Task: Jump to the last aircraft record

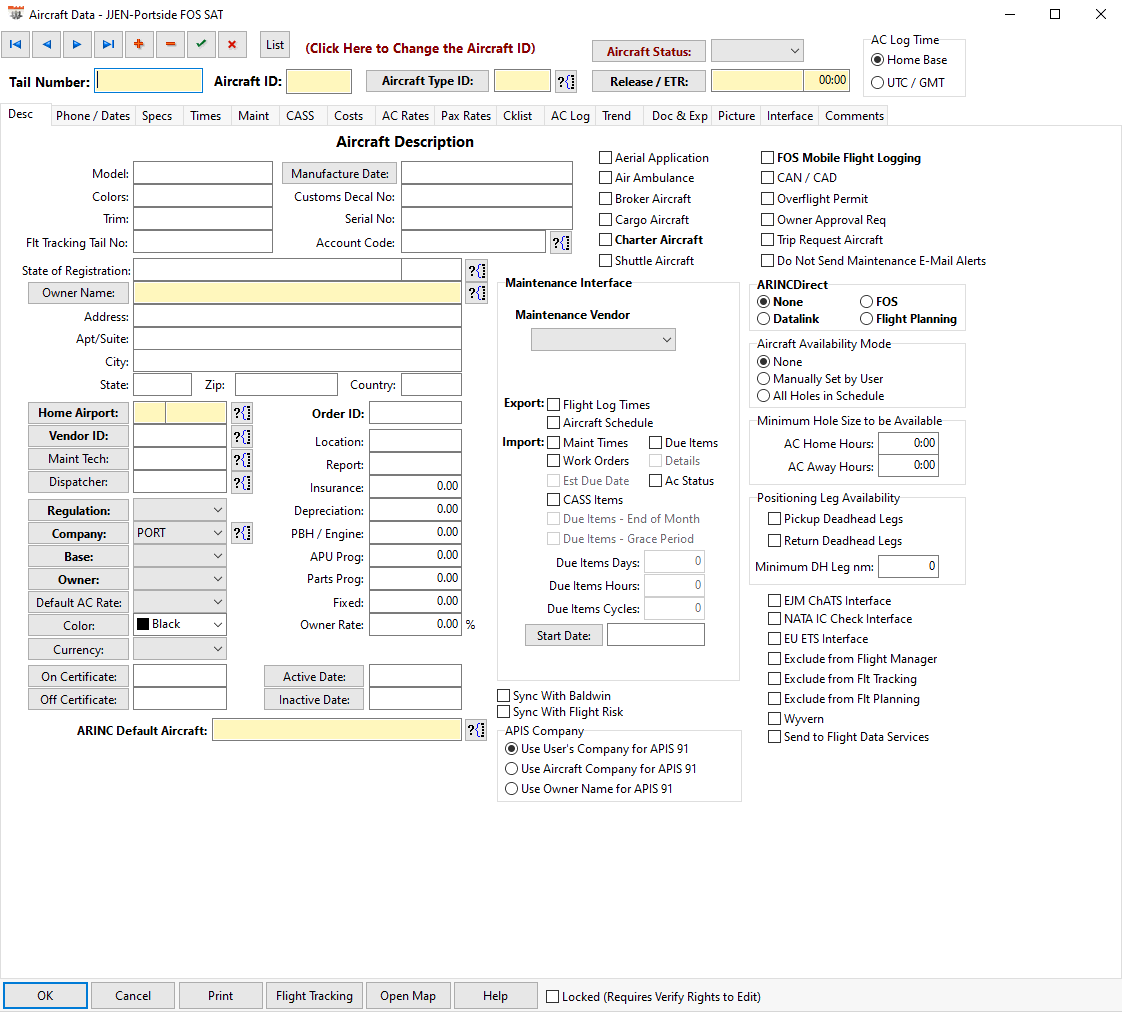Action: click(x=108, y=44)
